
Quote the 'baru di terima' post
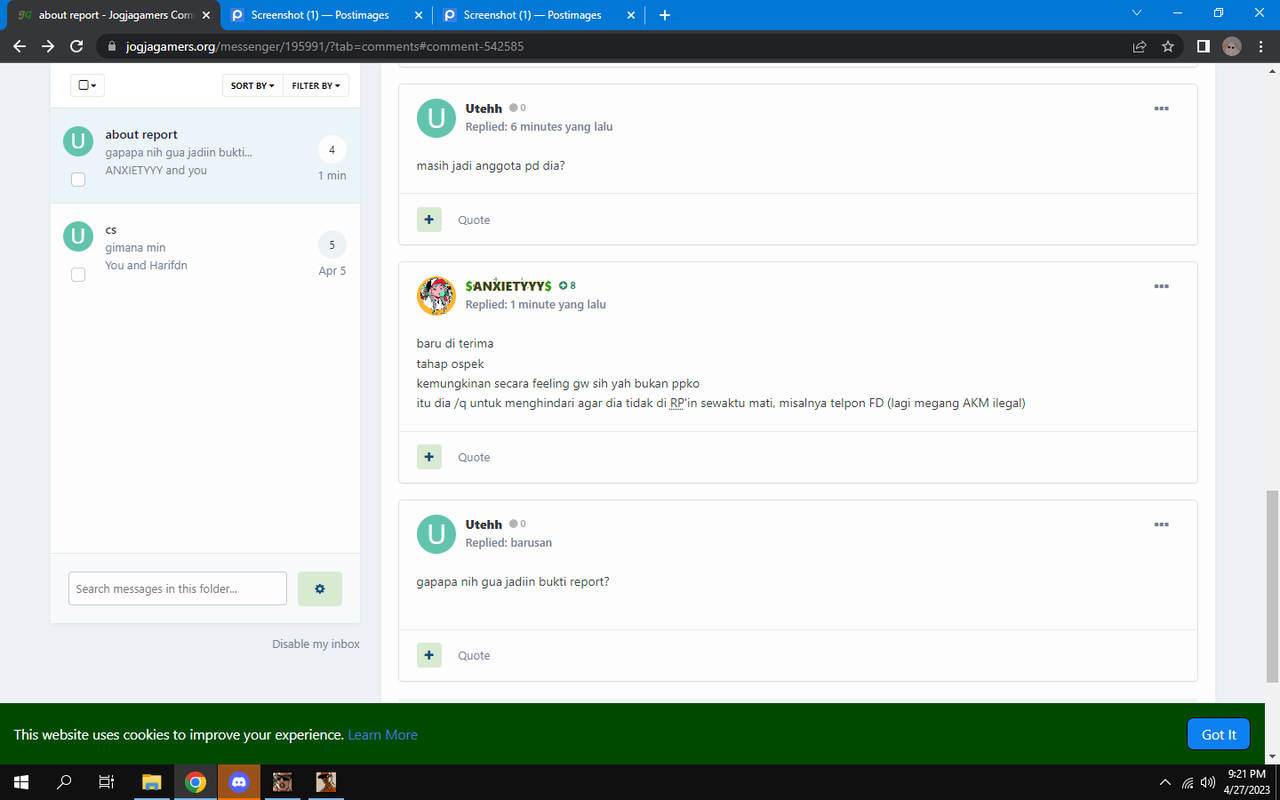tap(474, 458)
